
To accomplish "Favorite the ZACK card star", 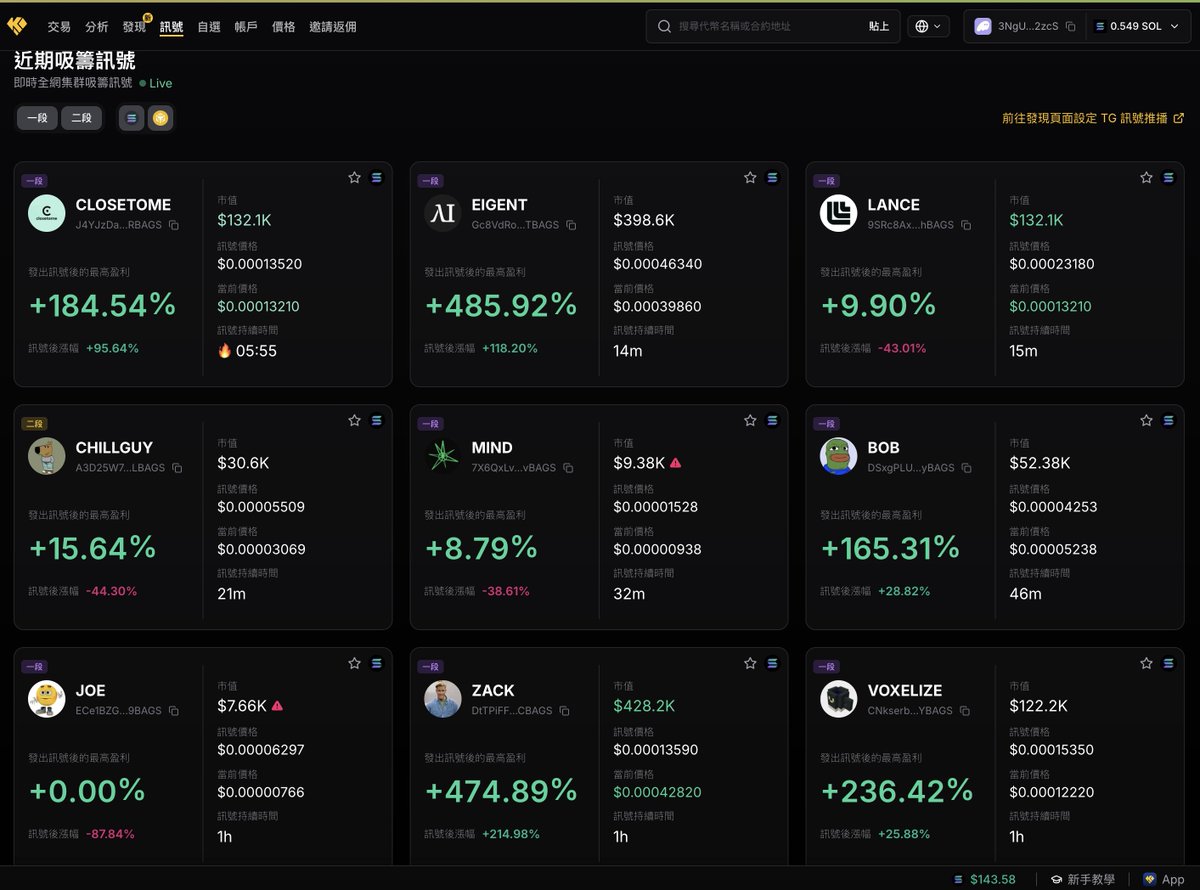I will pos(750,663).
